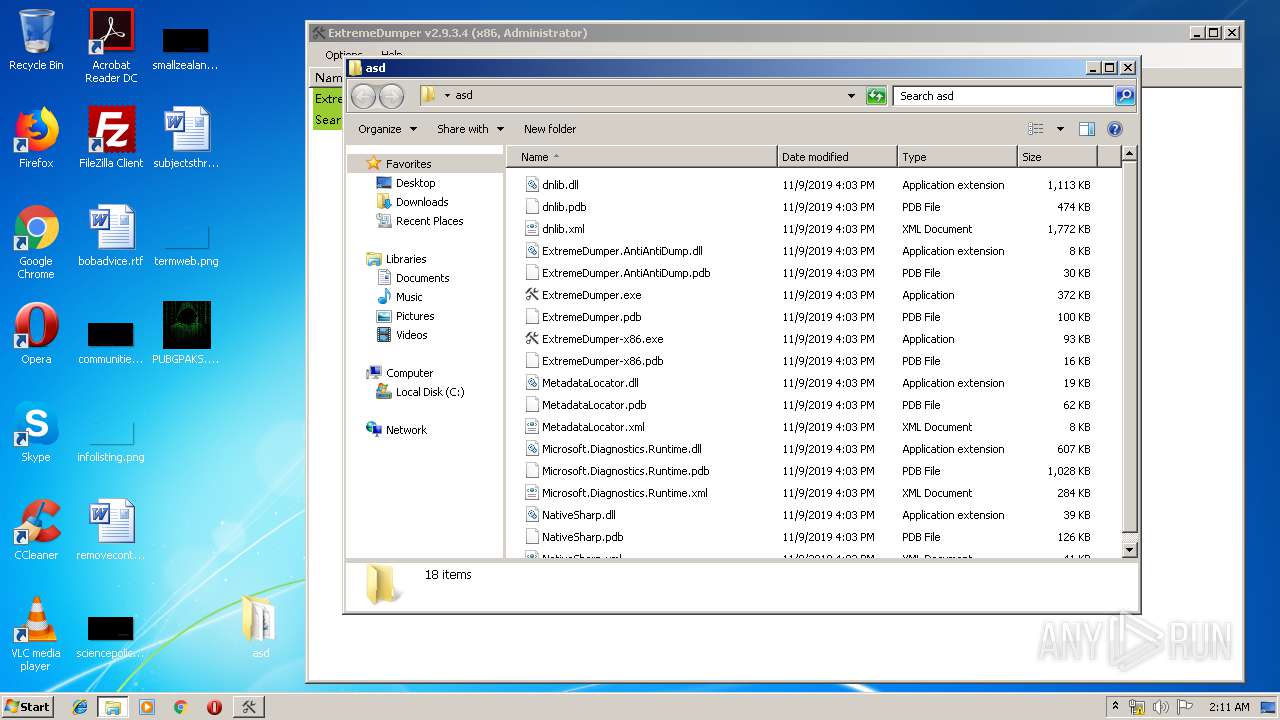1280x720 pixels.
Task: Select bobadvice.rtf document icon on desktop
Action: point(111,236)
